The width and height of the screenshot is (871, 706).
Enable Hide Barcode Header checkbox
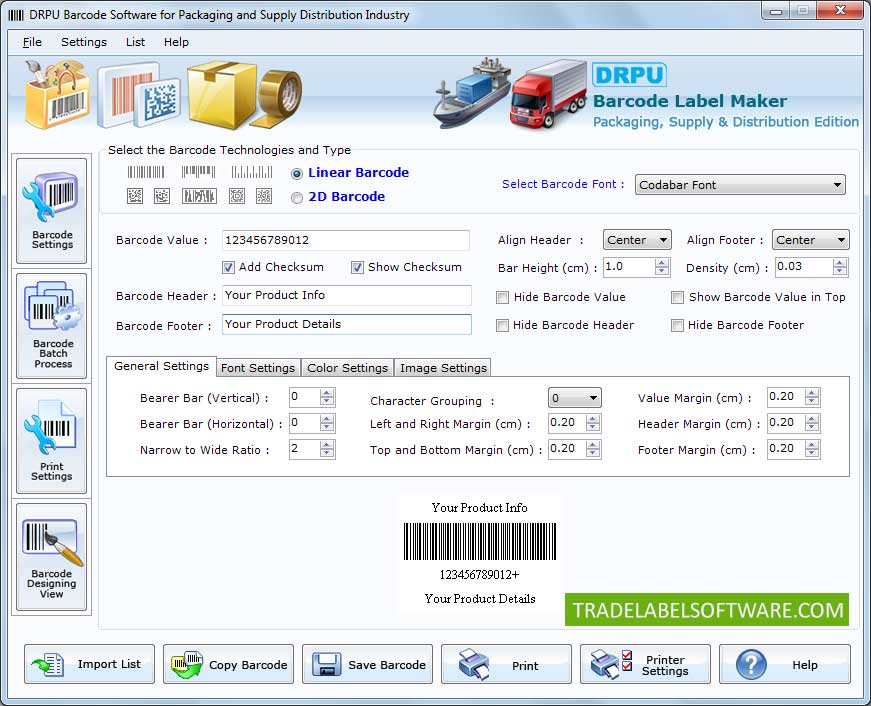click(502, 326)
